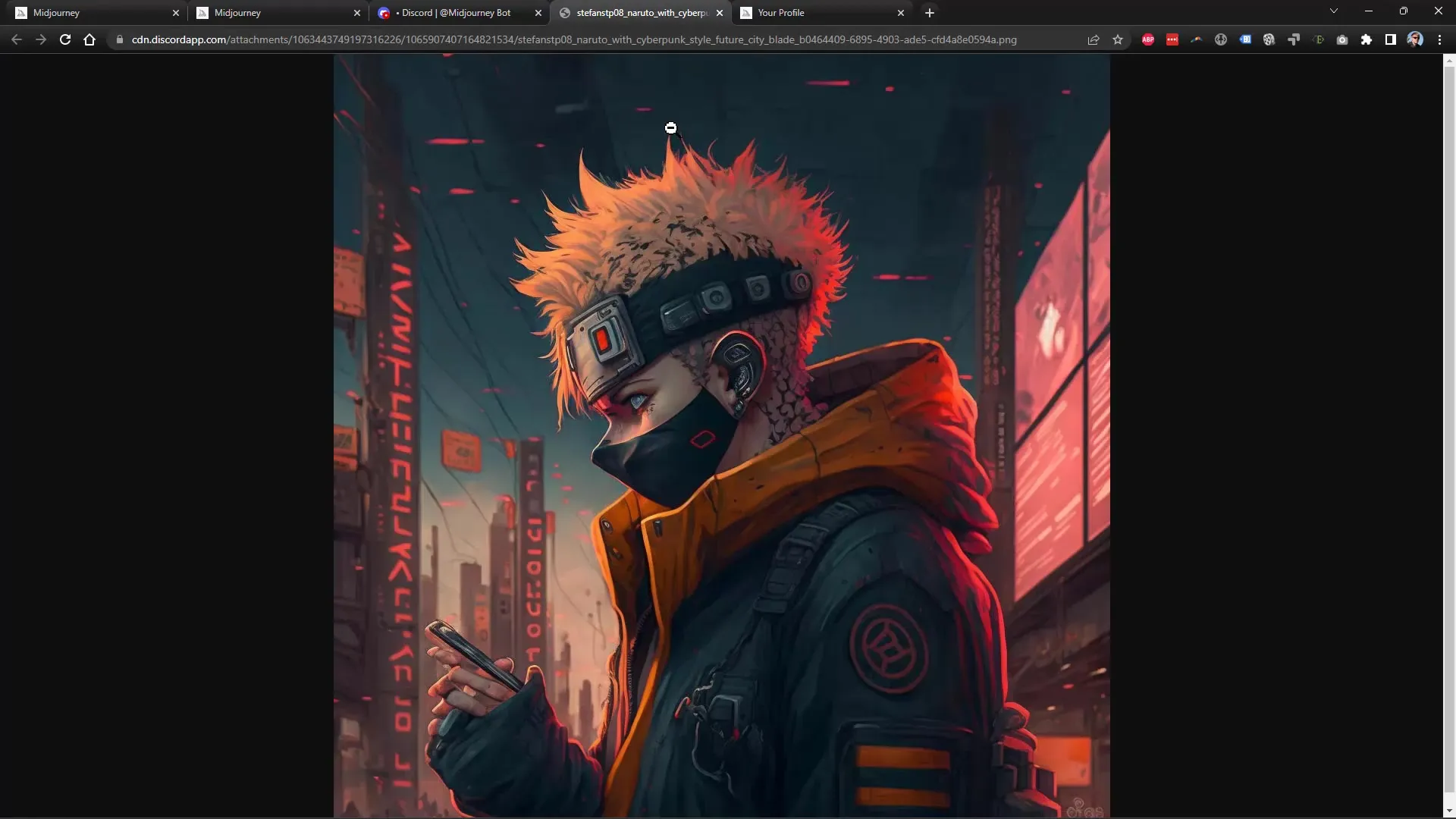Reload the current page
The image size is (1456, 819).
tap(65, 39)
